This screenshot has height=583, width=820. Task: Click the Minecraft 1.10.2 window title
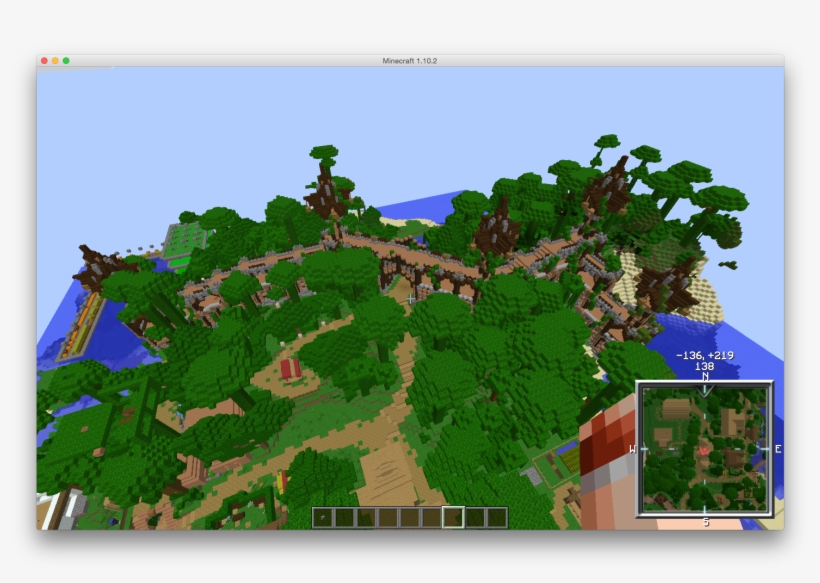pyautogui.click(x=409, y=59)
